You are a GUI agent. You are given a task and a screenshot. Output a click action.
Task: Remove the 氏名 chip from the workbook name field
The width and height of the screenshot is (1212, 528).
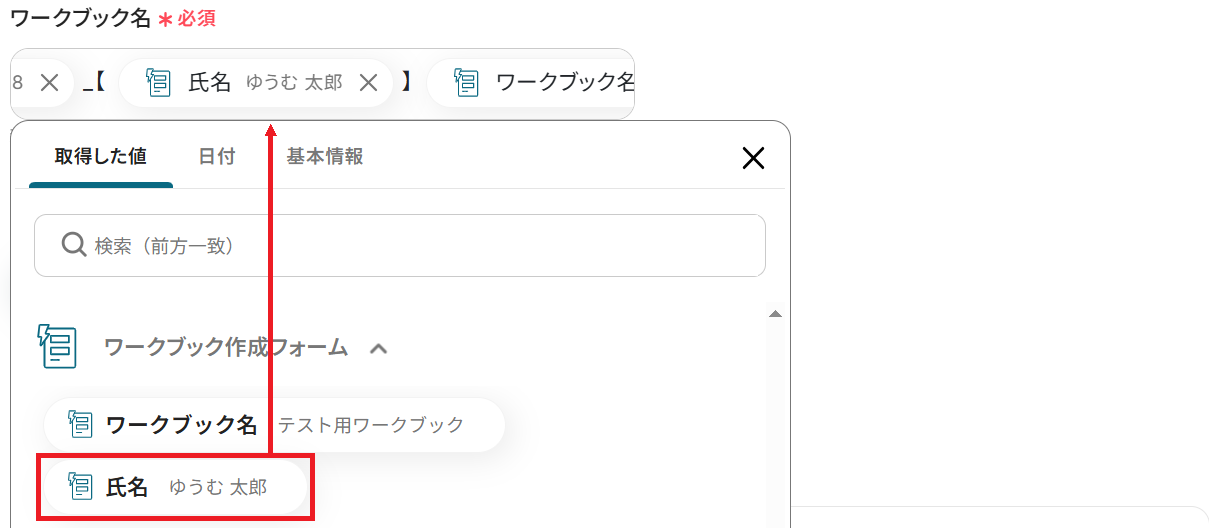(x=368, y=83)
